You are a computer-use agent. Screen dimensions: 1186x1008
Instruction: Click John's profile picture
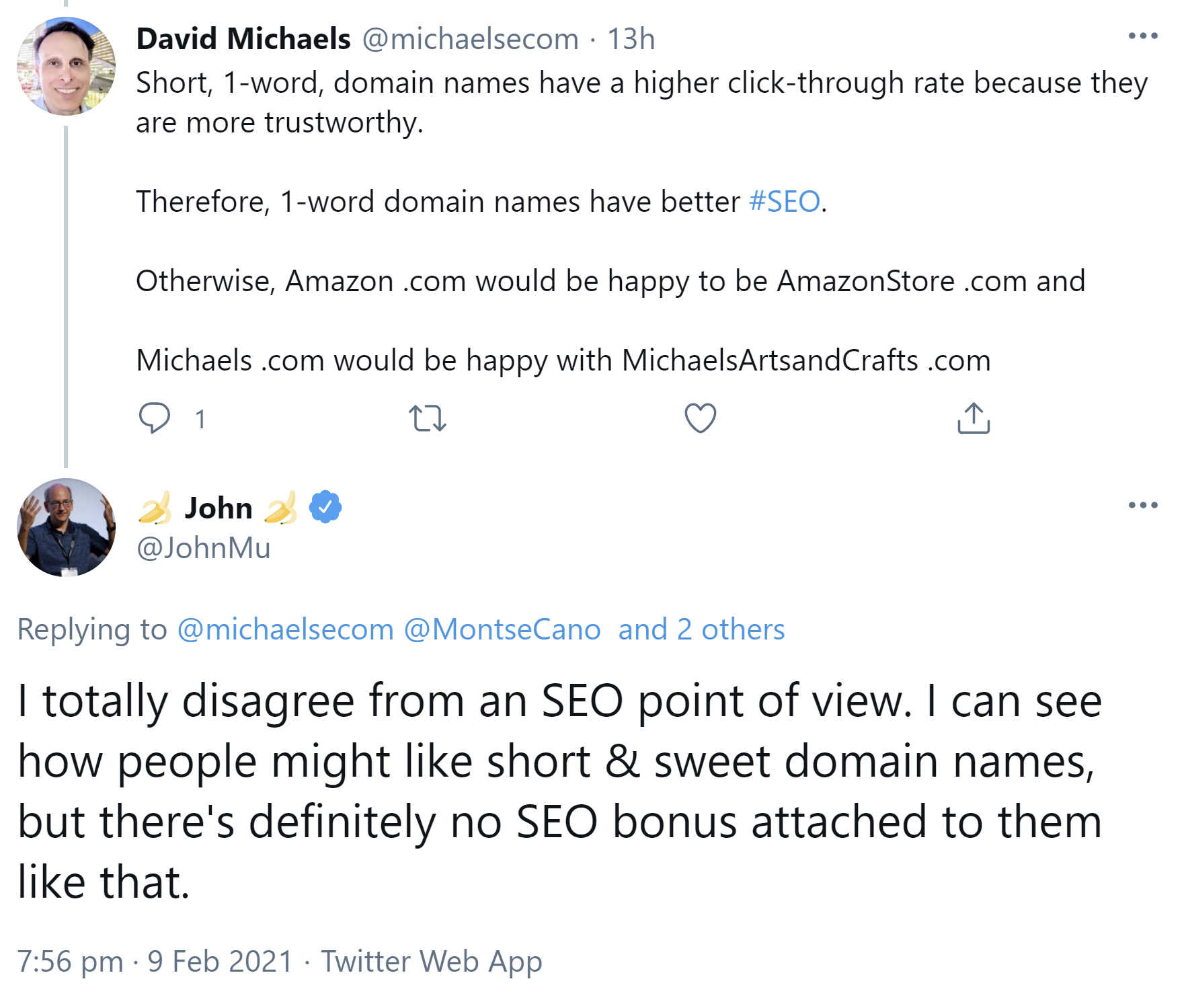[x=66, y=527]
